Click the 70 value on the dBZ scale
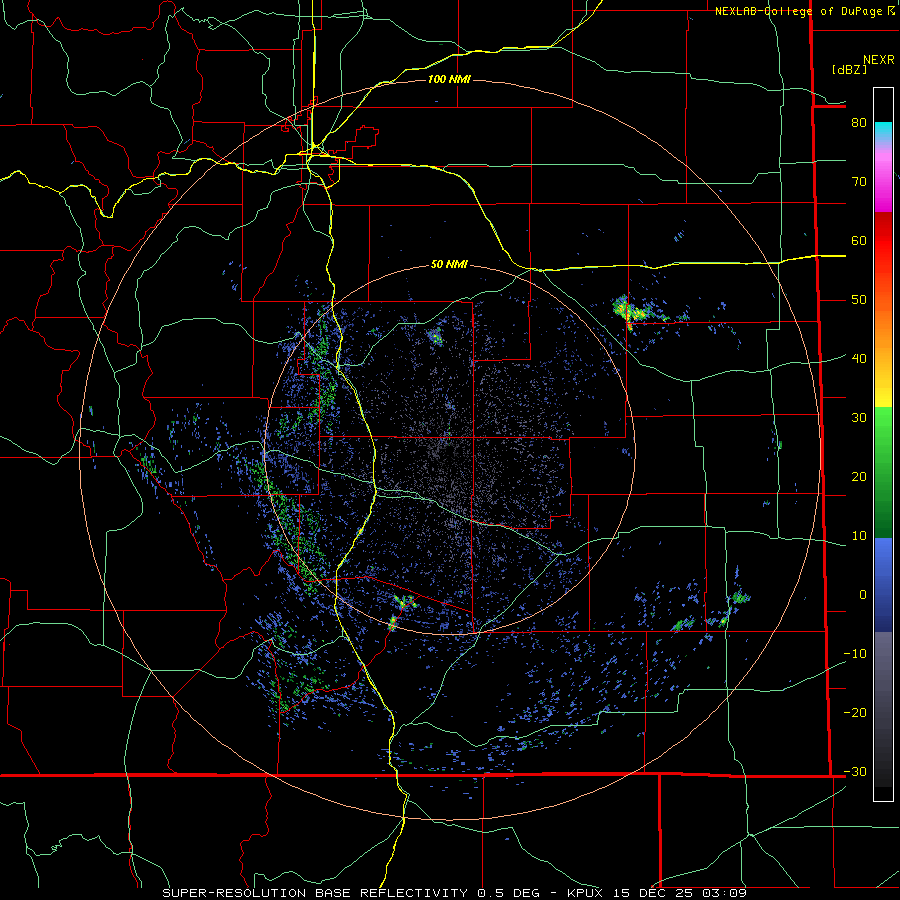The image size is (900, 900). 859,182
